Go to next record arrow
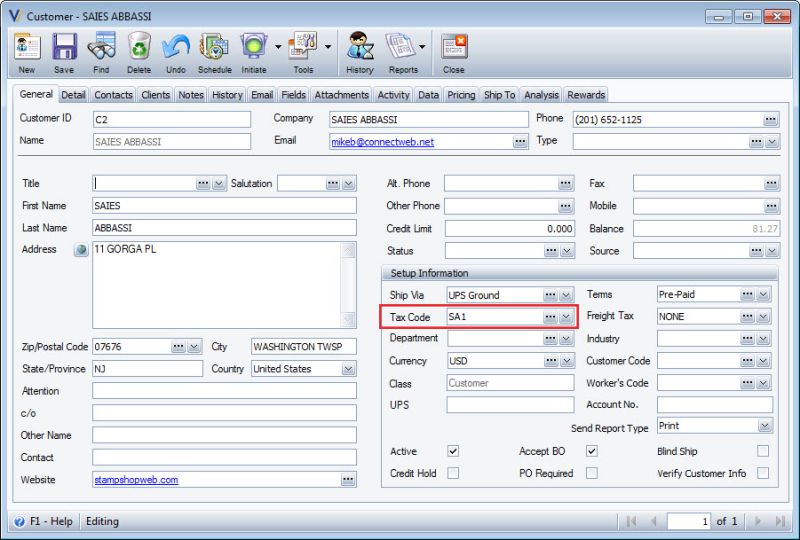Image resolution: width=800 pixels, height=540 pixels. click(758, 521)
